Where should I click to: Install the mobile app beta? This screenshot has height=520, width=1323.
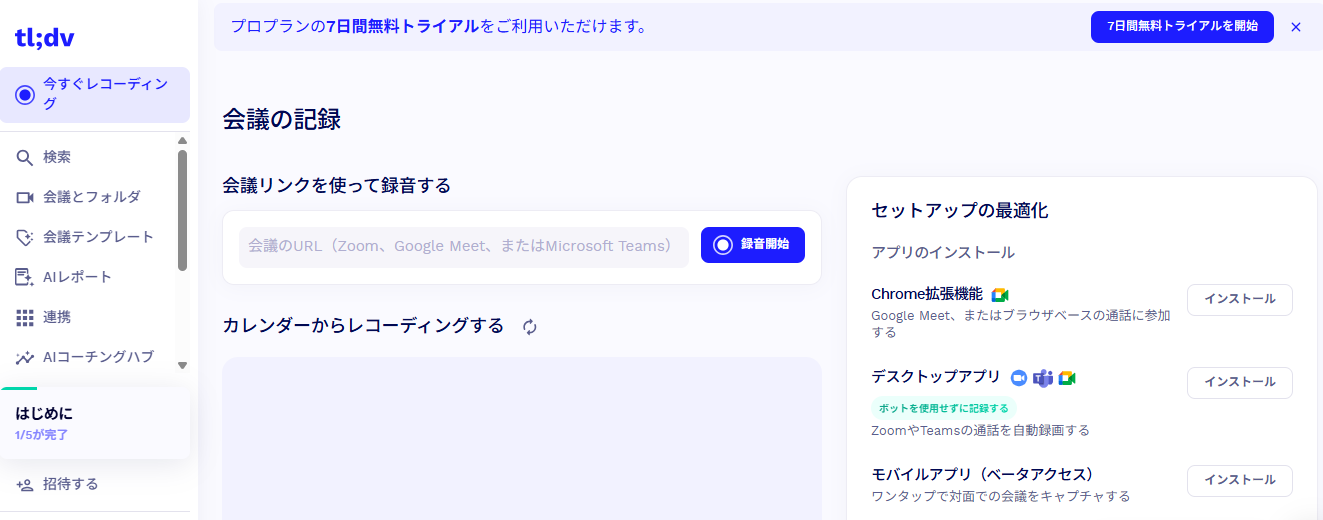(1240, 480)
